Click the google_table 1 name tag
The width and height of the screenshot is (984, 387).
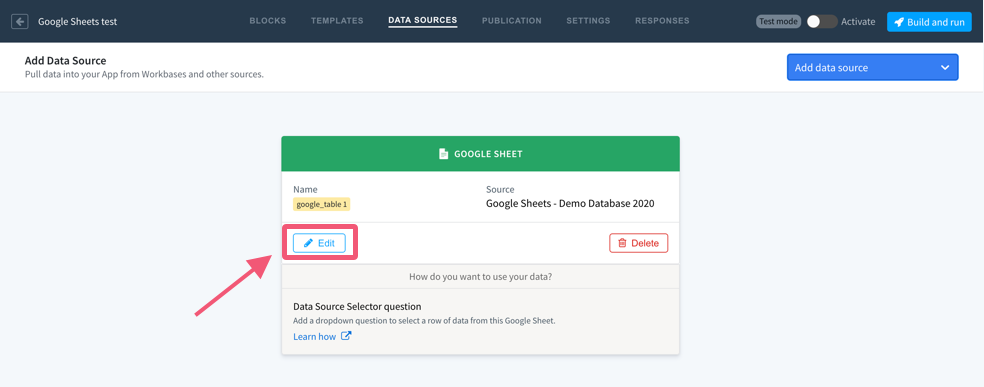click(322, 204)
